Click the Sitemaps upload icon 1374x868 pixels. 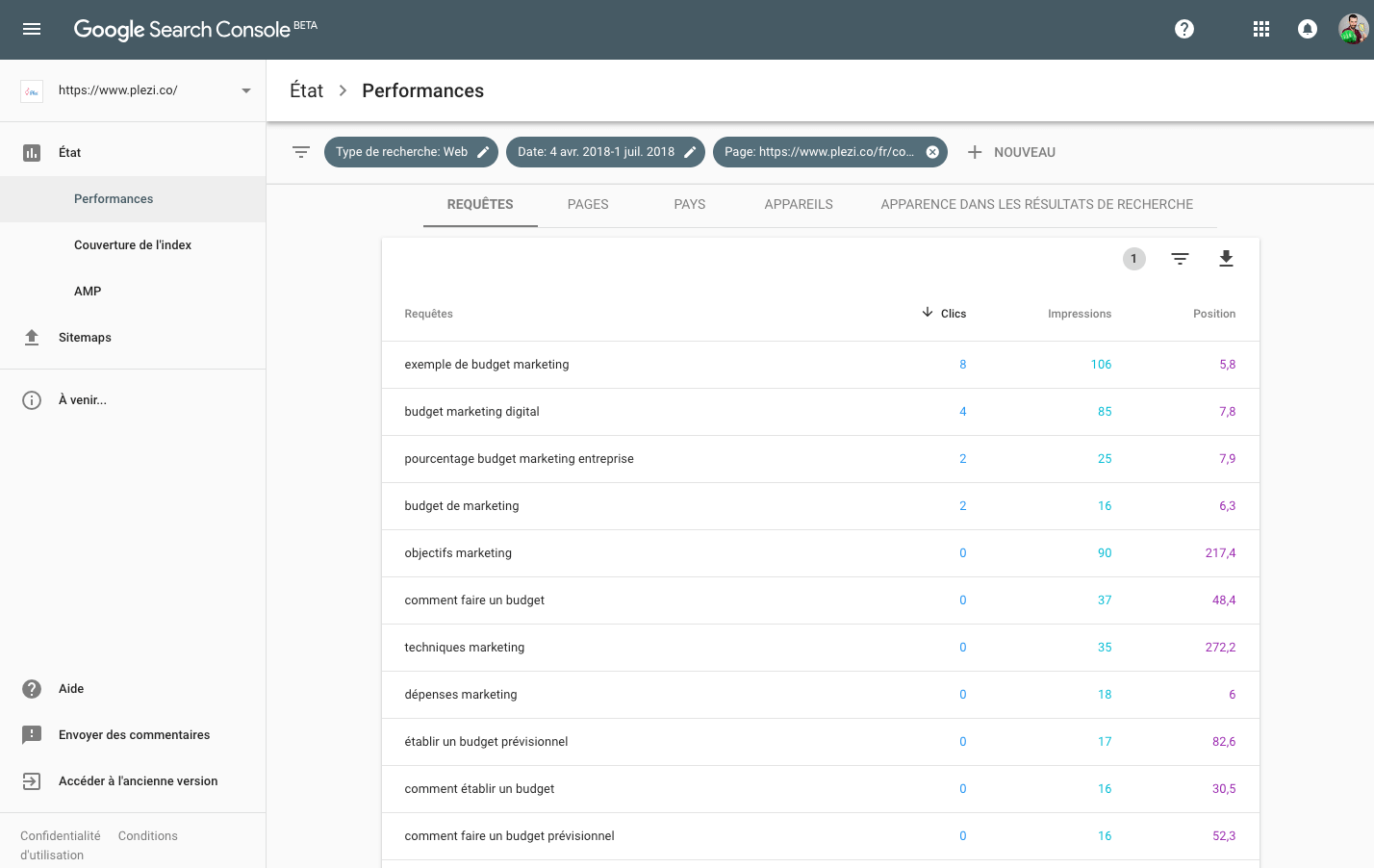(x=32, y=337)
